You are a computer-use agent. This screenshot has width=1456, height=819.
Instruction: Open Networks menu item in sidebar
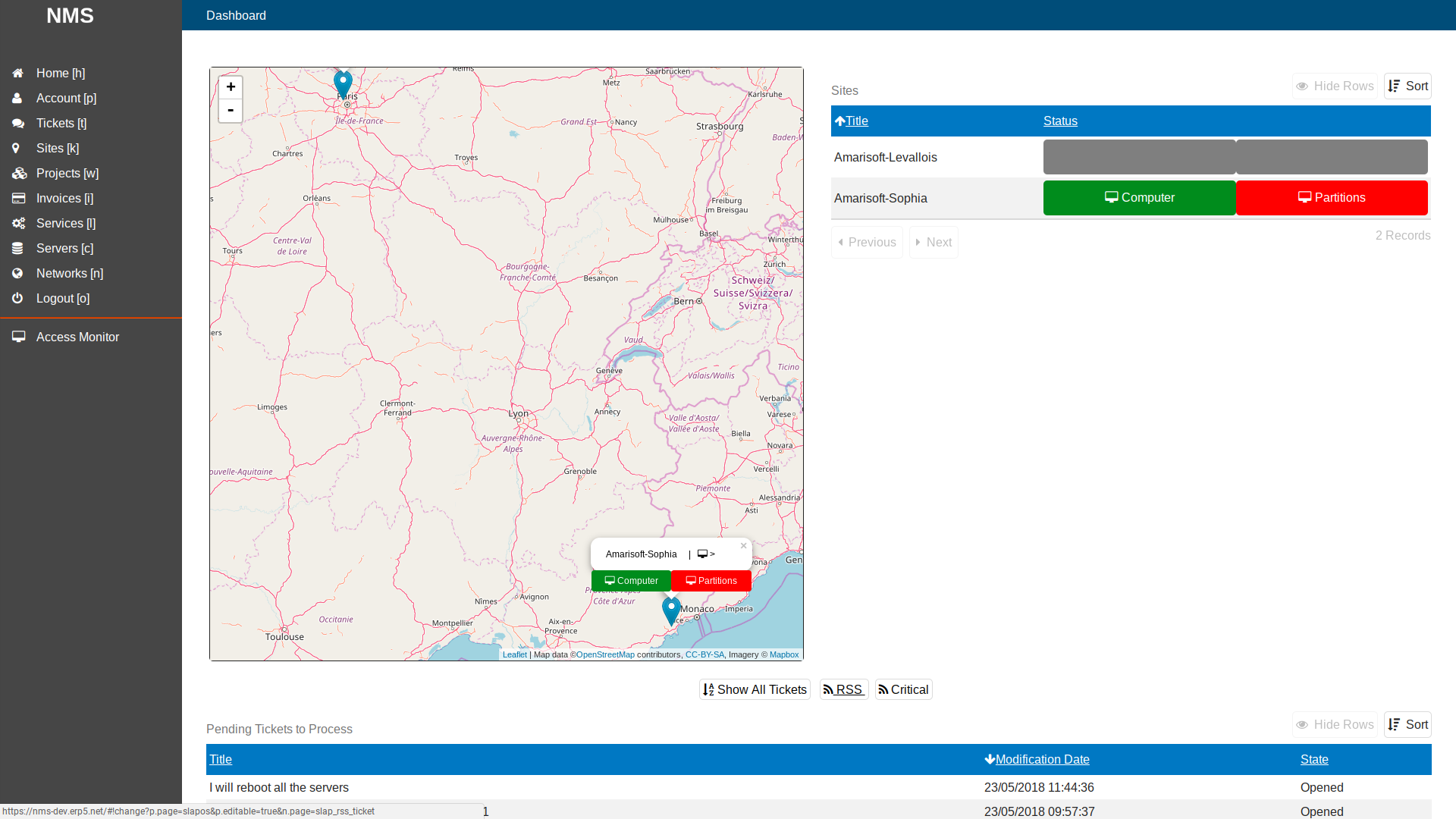pos(70,273)
